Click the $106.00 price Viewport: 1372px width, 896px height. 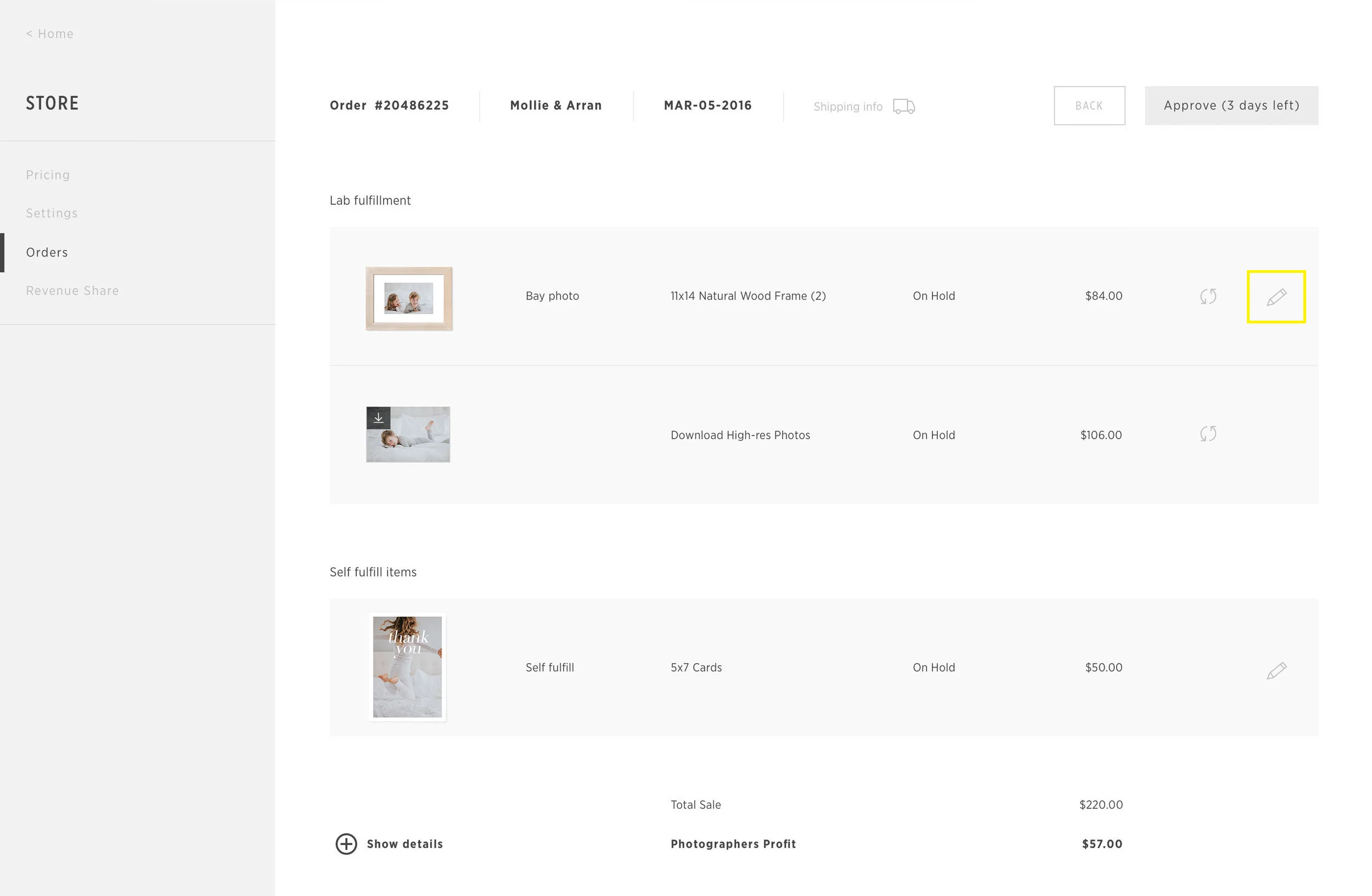point(1101,435)
